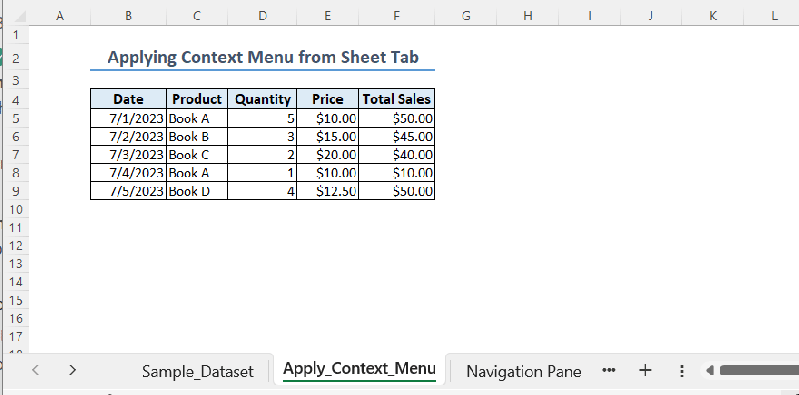Select column K header
This screenshot has height=395, width=799.
(713, 16)
